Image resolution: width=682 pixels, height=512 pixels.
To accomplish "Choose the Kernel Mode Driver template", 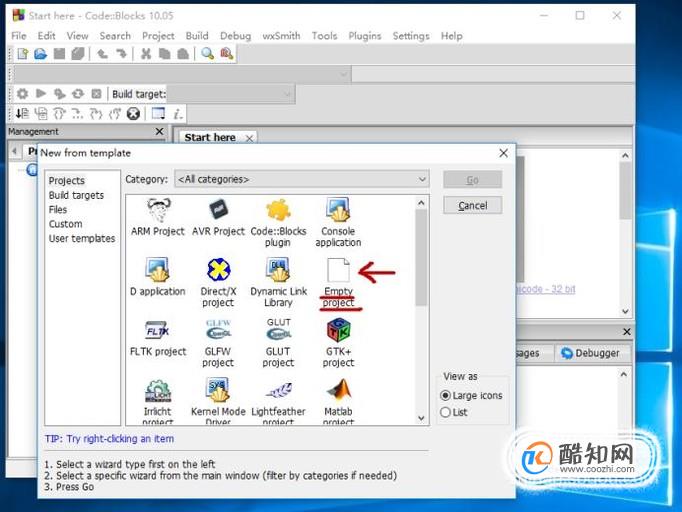I will pyautogui.click(x=218, y=401).
